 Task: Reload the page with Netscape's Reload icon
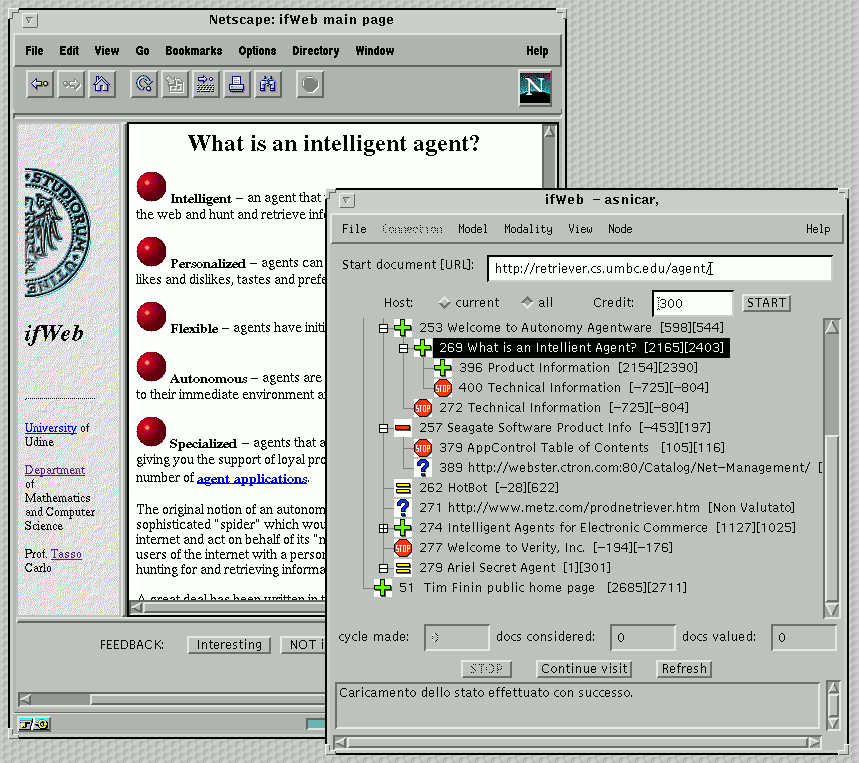tap(144, 84)
